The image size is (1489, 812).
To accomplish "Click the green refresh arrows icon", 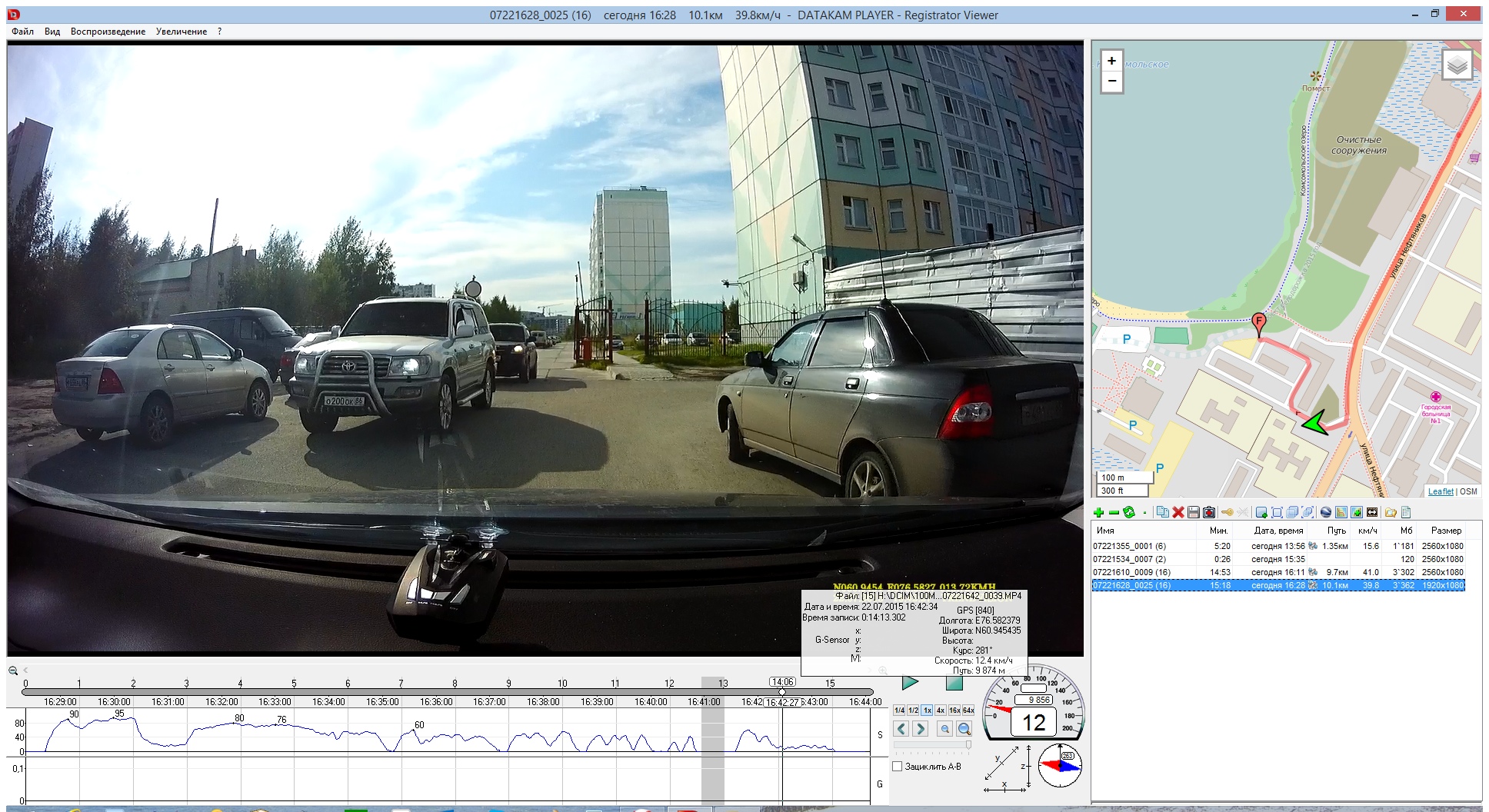I will pos(1128,513).
